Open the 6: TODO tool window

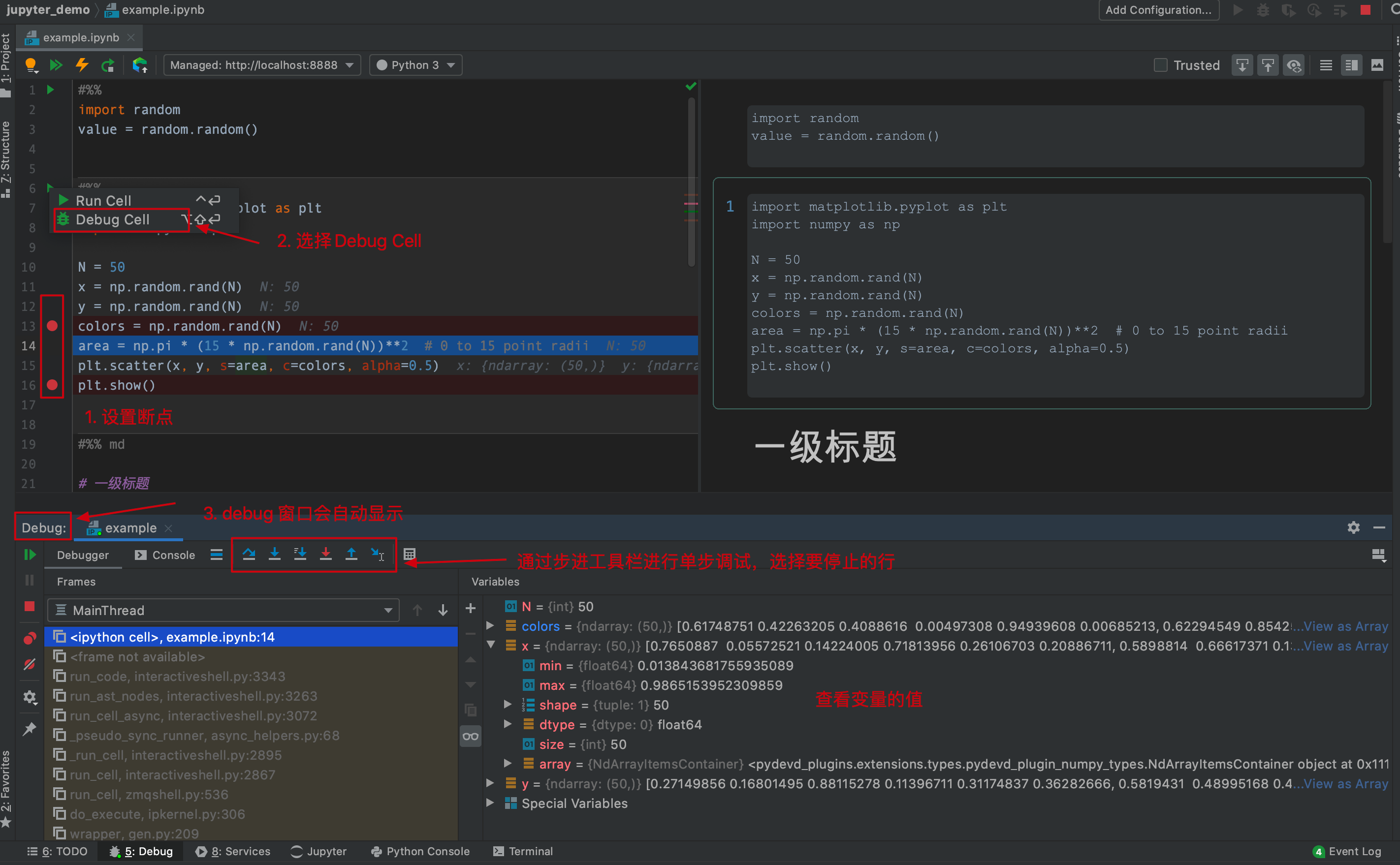57,851
